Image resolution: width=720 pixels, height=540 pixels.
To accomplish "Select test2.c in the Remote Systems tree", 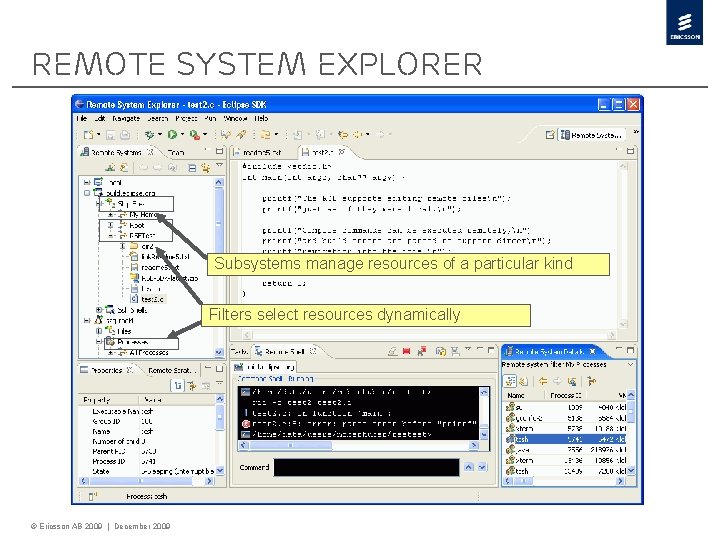I will click(152, 299).
